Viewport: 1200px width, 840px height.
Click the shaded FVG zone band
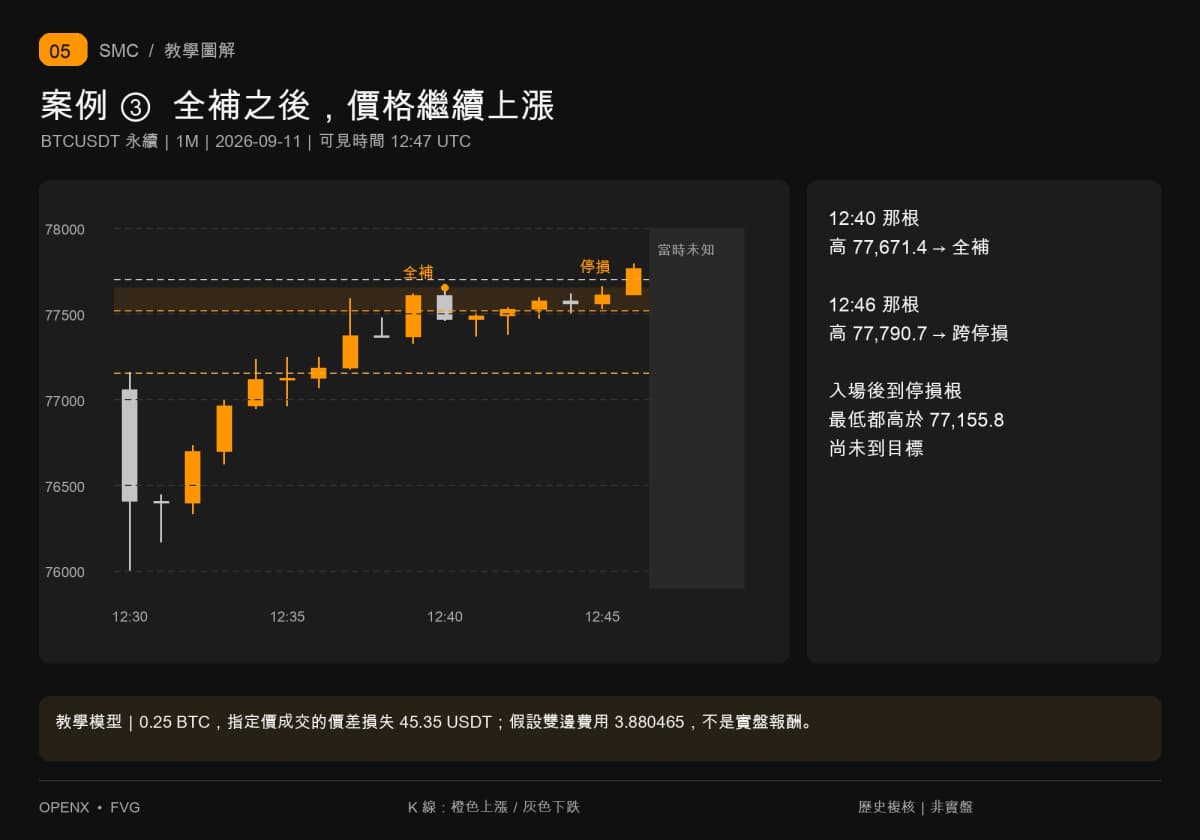pyautogui.click(x=381, y=299)
